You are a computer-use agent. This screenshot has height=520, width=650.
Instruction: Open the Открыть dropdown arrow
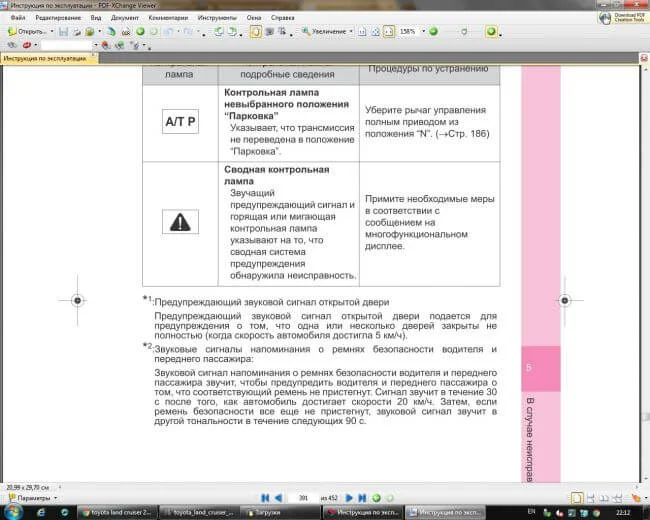click(51, 31)
